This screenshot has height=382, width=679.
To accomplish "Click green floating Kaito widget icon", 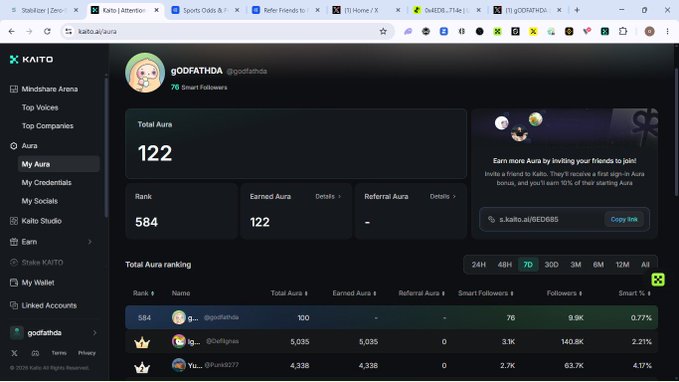I will tap(658, 279).
